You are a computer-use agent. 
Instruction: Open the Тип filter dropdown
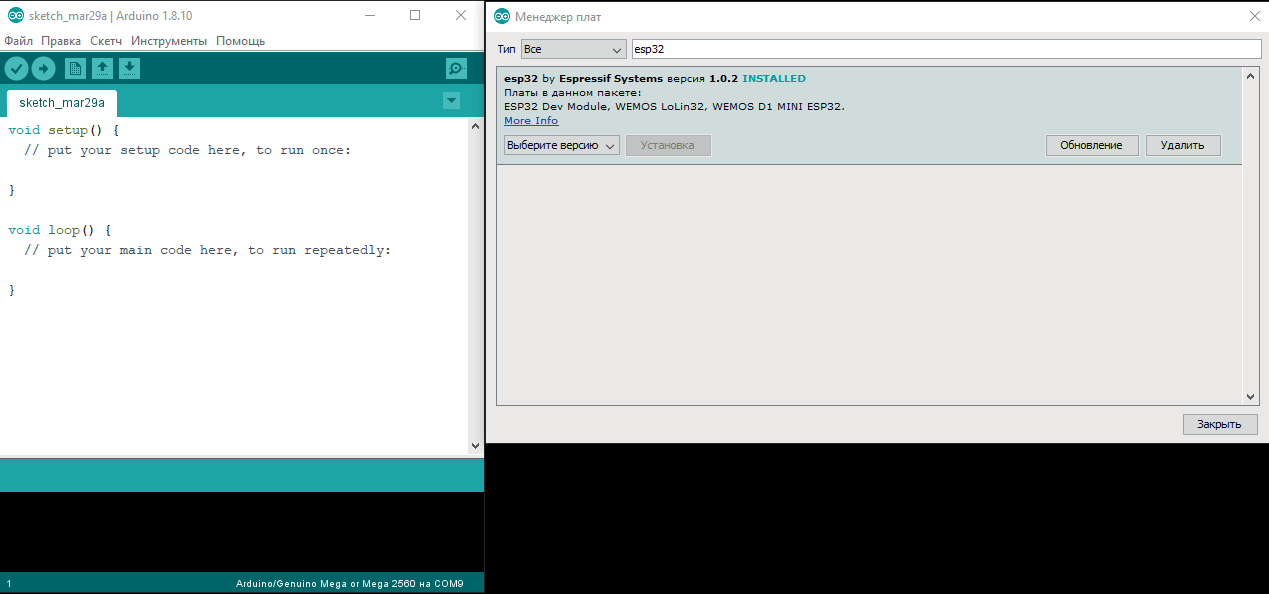[573, 49]
